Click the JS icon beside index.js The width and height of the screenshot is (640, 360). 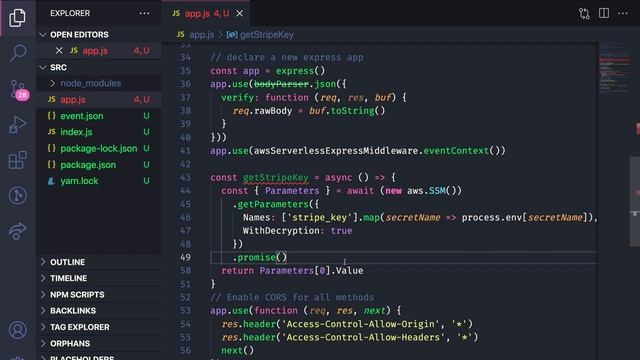click(x=51, y=132)
